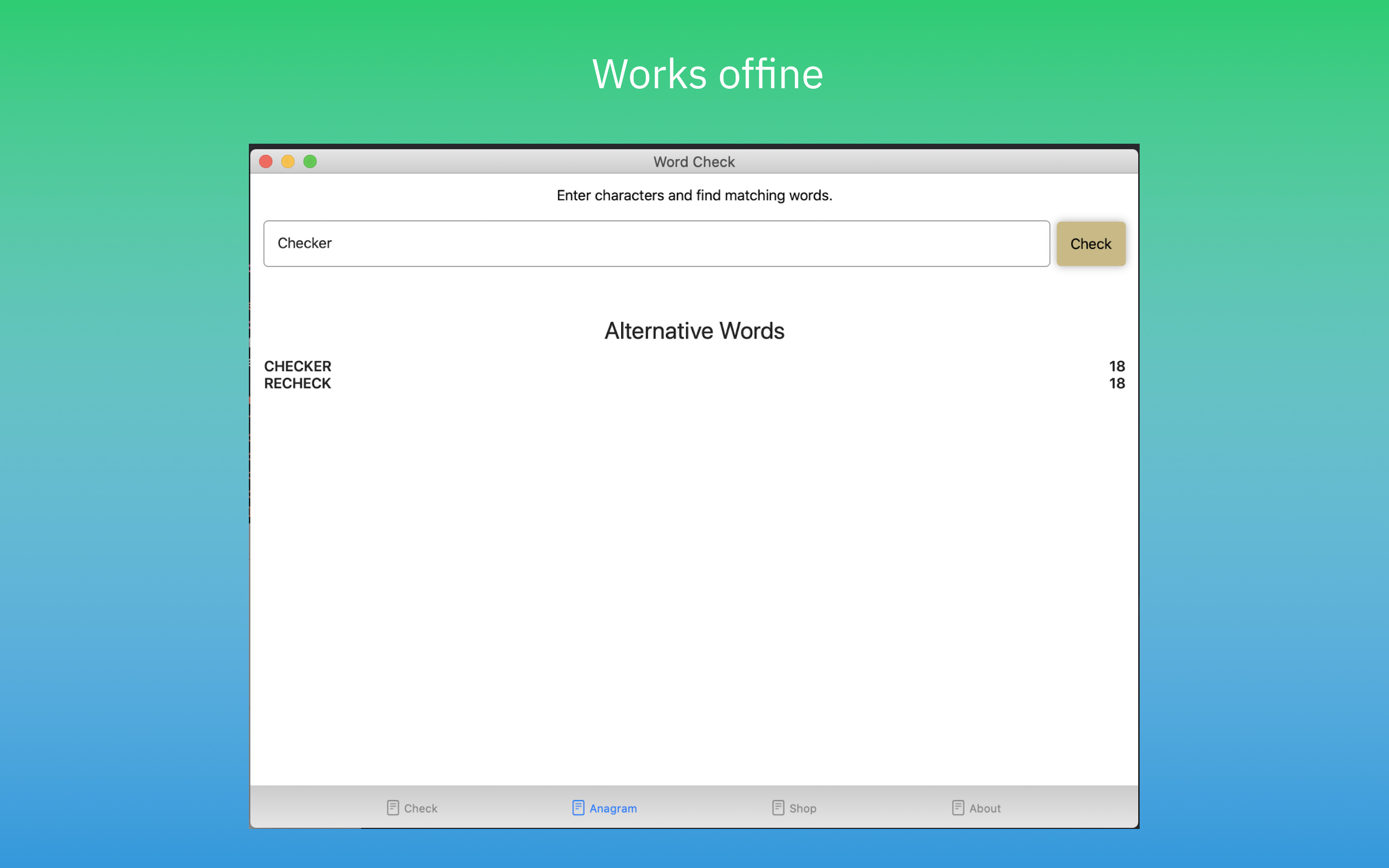Switch to the Check tab label
The image size is (1389, 868).
coord(421,808)
